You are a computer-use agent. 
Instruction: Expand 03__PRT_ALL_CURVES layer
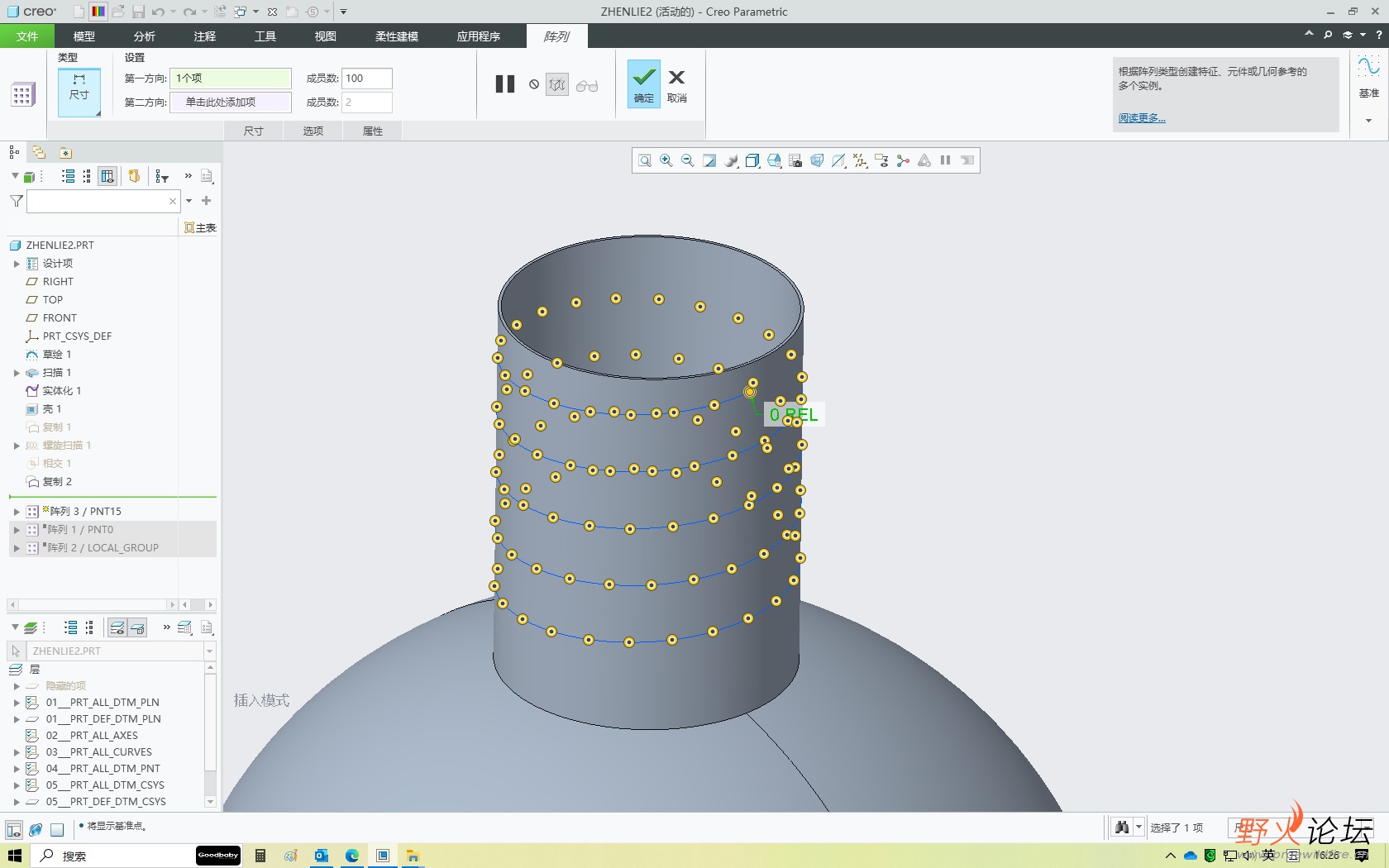(x=17, y=752)
